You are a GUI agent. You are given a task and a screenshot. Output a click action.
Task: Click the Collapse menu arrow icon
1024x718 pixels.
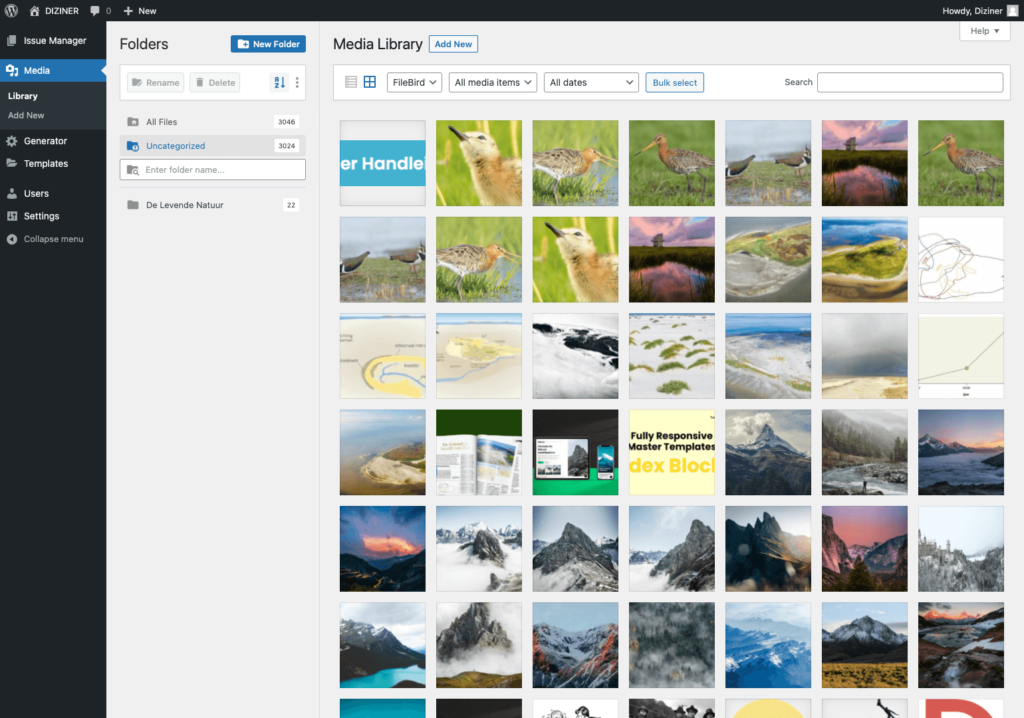click(x=12, y=239)
